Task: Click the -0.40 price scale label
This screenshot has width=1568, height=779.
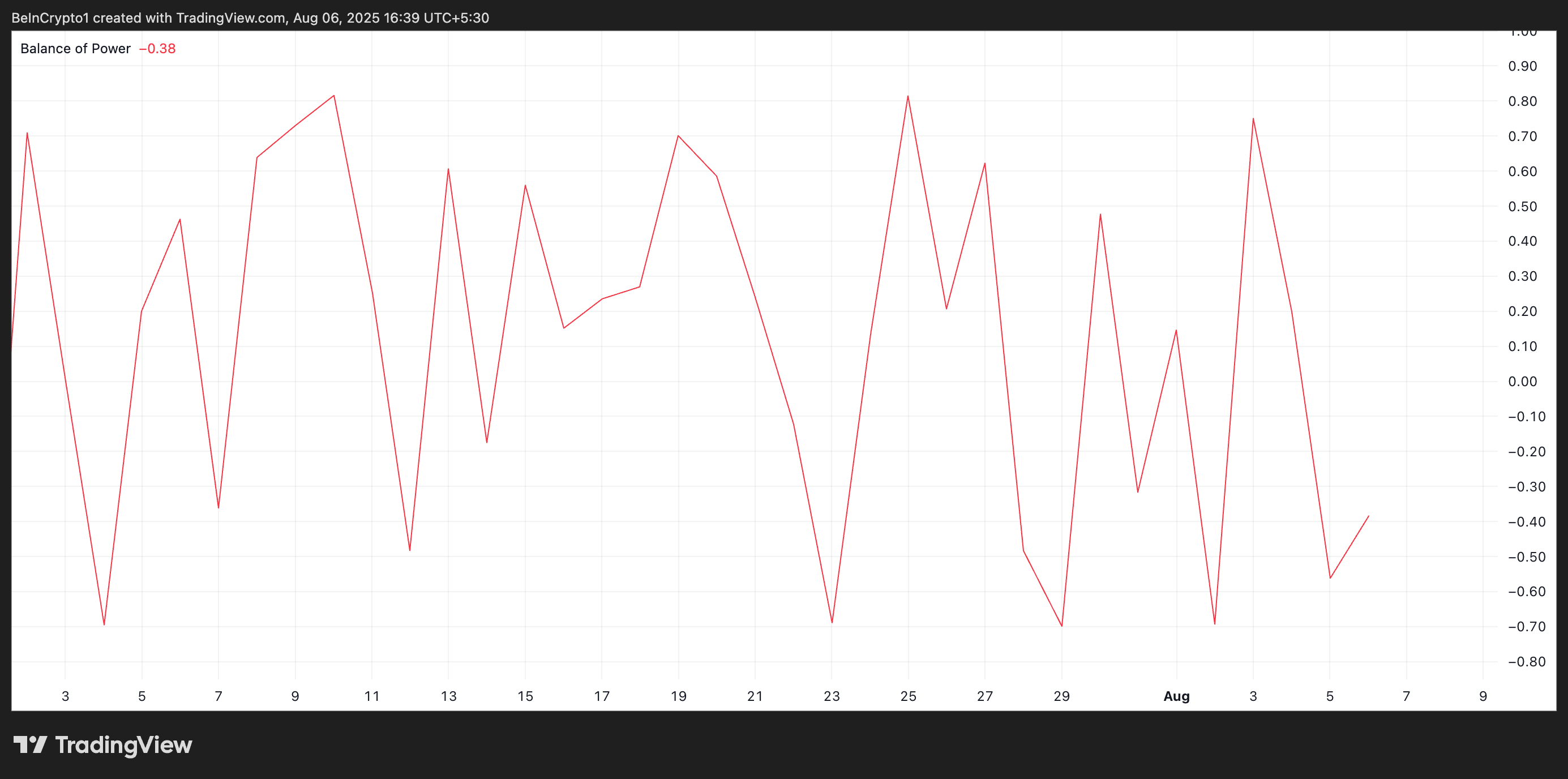Action: click(x=1526, y=521)
